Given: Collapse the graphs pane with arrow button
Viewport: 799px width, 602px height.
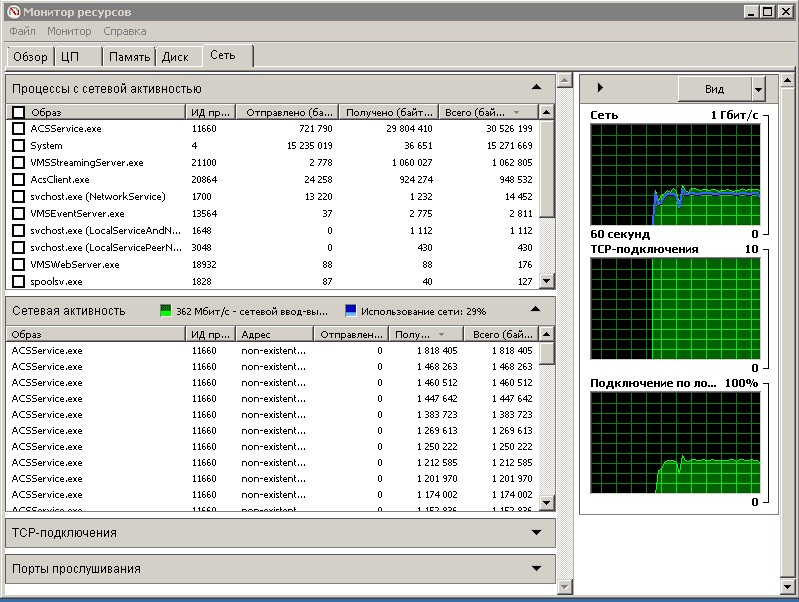Looking at the screenshot, I should (600, 89).
